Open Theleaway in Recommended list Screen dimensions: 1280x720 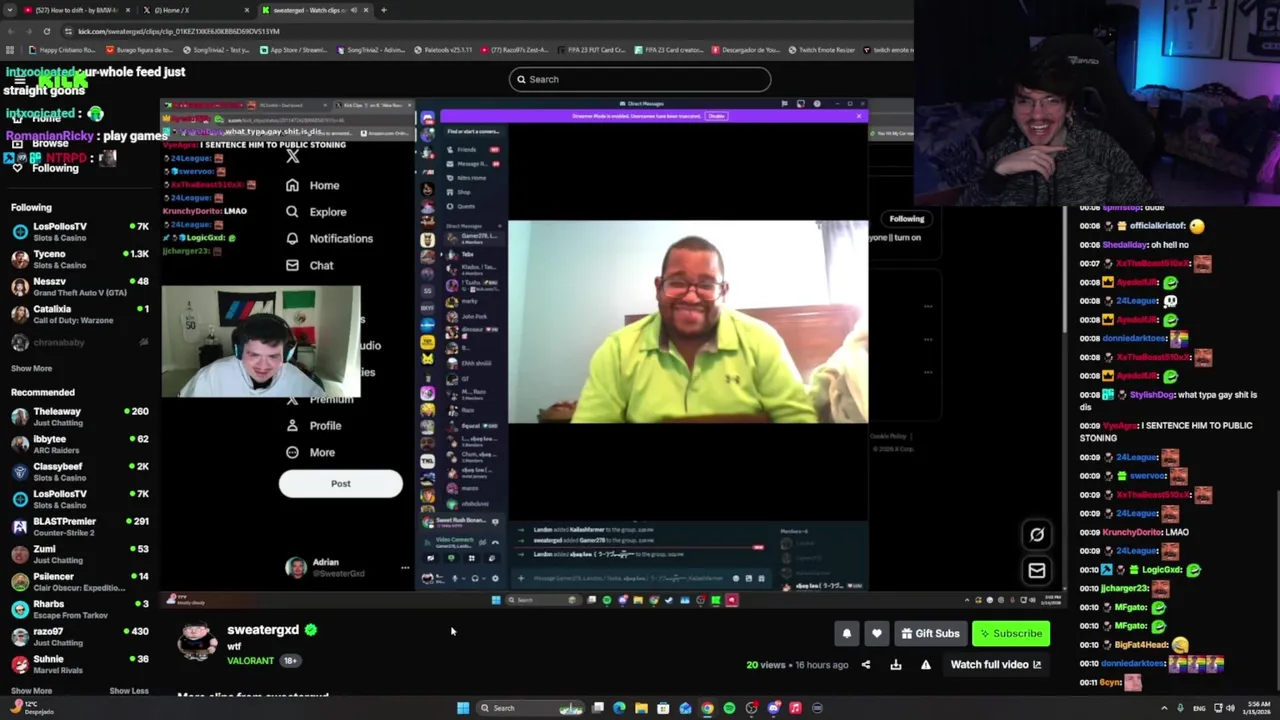coord(79,417)
